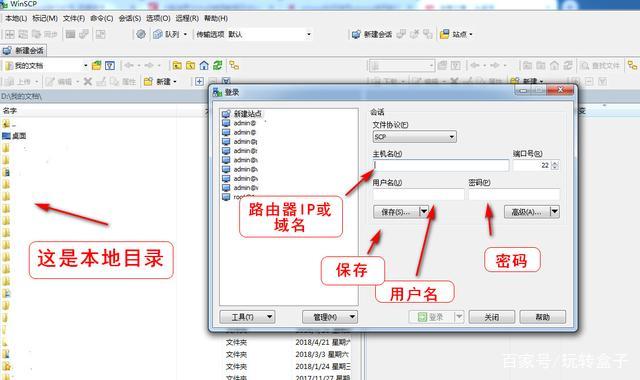
Task: Open the 帮助(H) menu
Action: click(216, 18)
